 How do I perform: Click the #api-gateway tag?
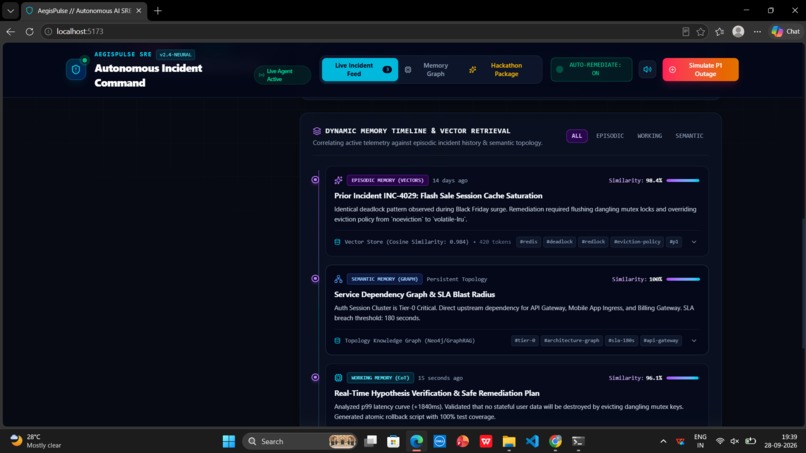661,340
